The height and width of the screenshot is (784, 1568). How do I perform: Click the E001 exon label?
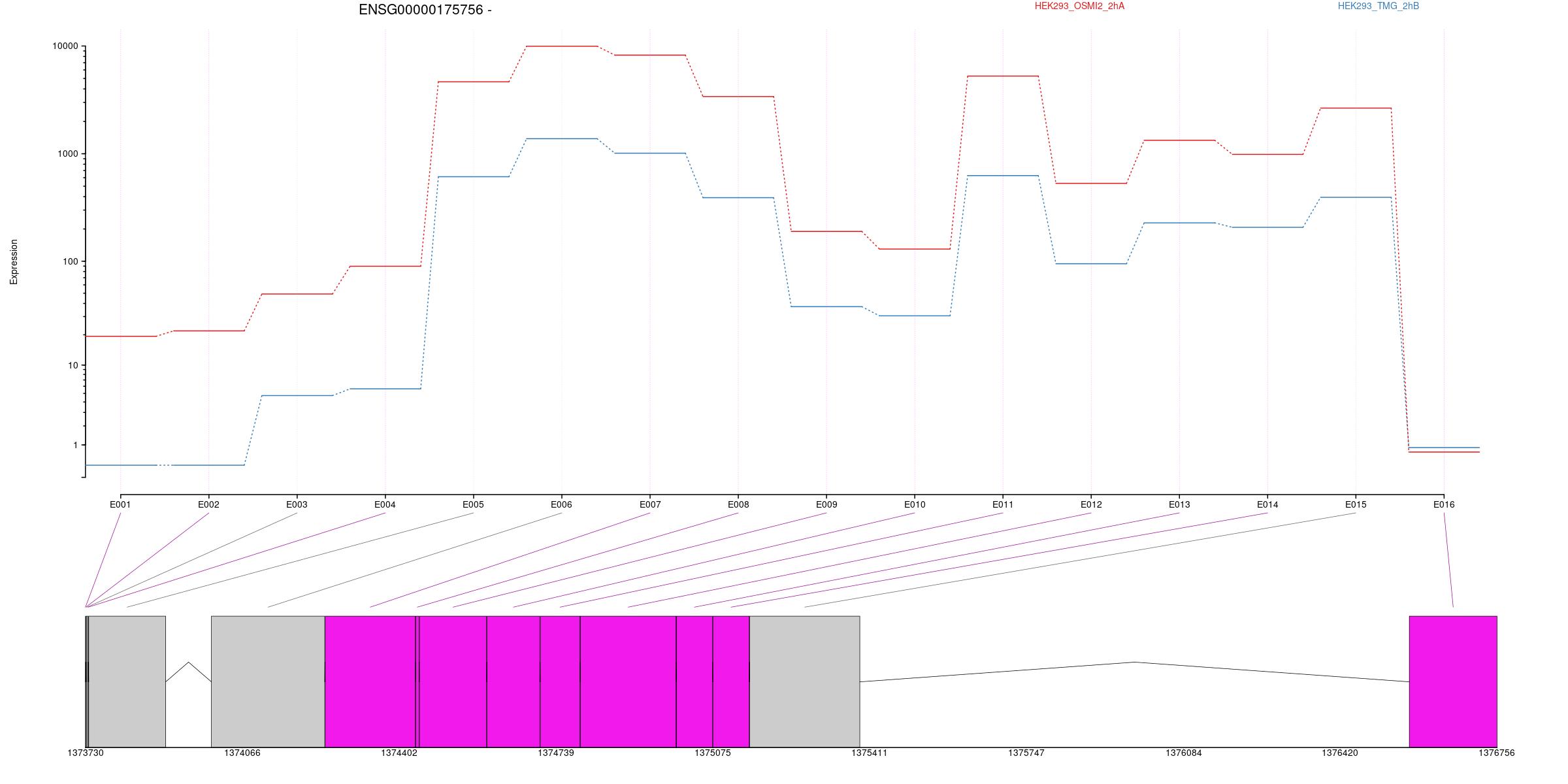pyautogui.click(x=120, y=504)
